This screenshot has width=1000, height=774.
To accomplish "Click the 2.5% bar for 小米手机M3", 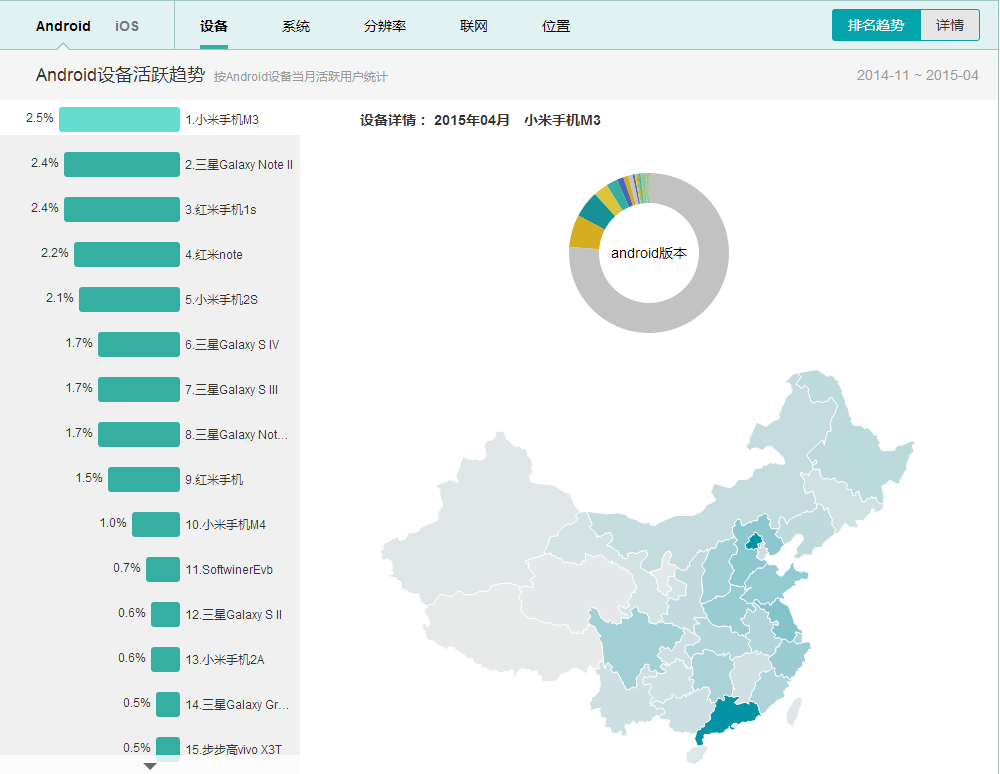I will tap(119, 119).
